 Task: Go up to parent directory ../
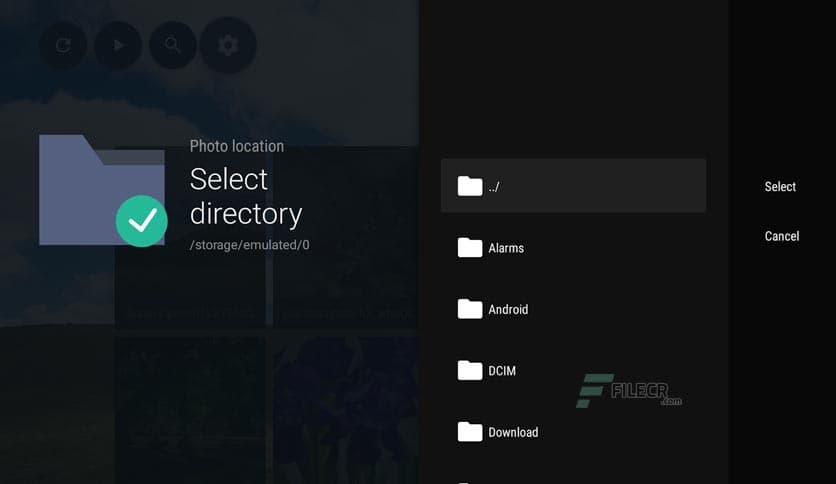(x=573, y=185)
